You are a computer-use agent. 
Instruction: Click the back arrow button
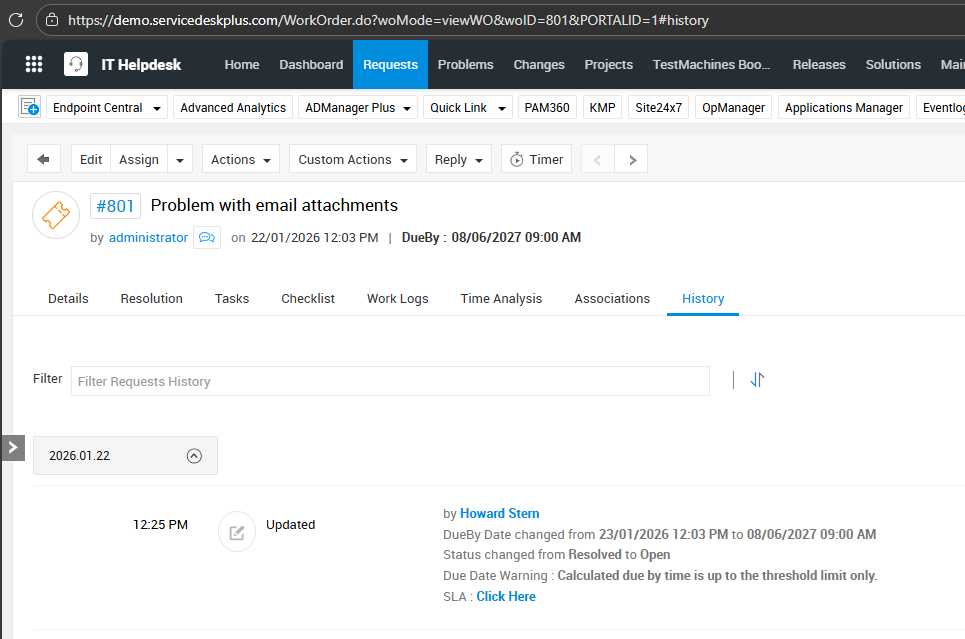click(44, 160)
